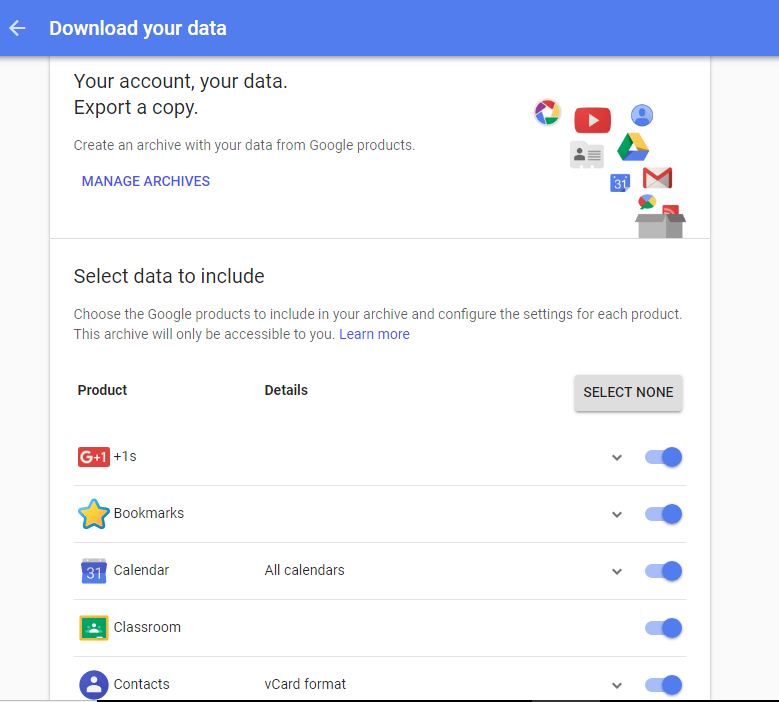The image size is (779, 702).
Task: Click the green Classroom icon
Action: point(93,627)
